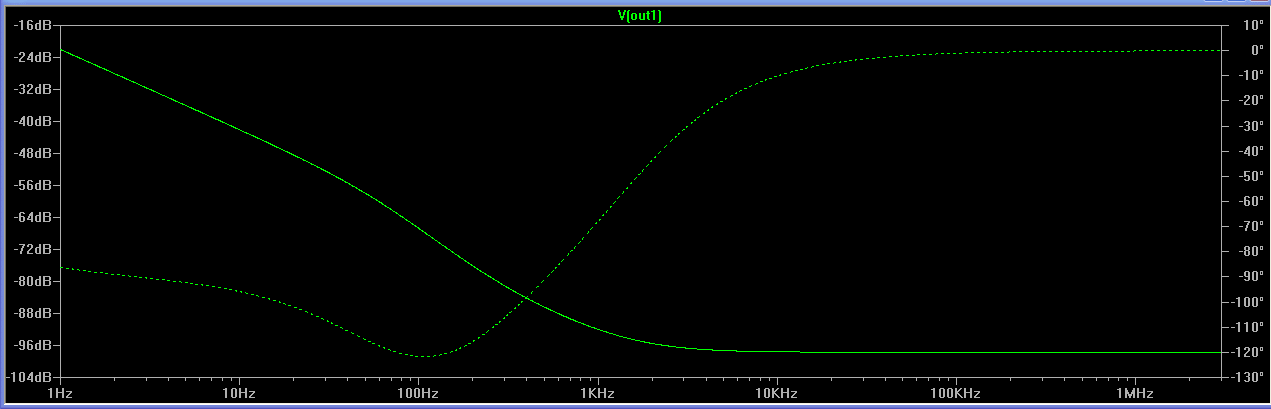The height and width of the screenshot is (409, 1271).
Task: Click the -88dB magnitude axis label
Action: (33, 313)
